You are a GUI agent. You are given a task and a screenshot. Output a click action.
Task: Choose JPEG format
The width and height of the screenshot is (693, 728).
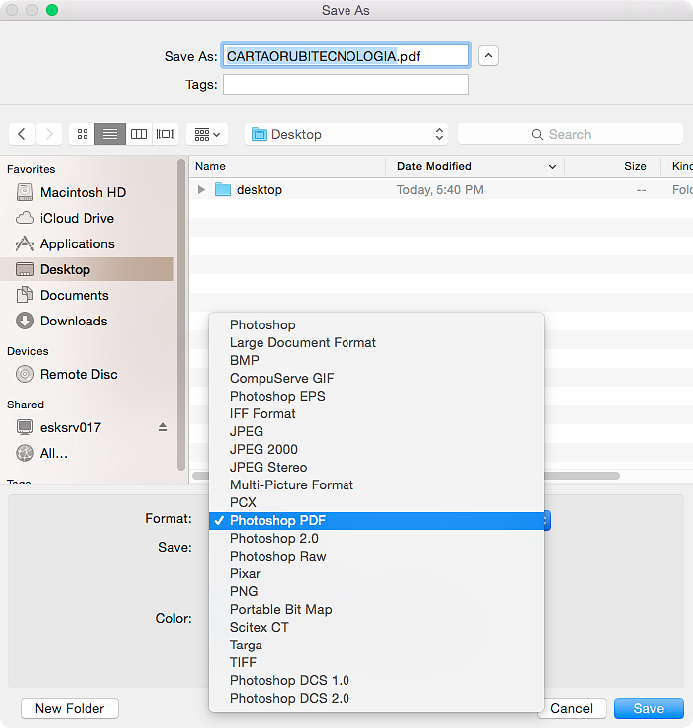pyautogui.click(x=376, y=431)
